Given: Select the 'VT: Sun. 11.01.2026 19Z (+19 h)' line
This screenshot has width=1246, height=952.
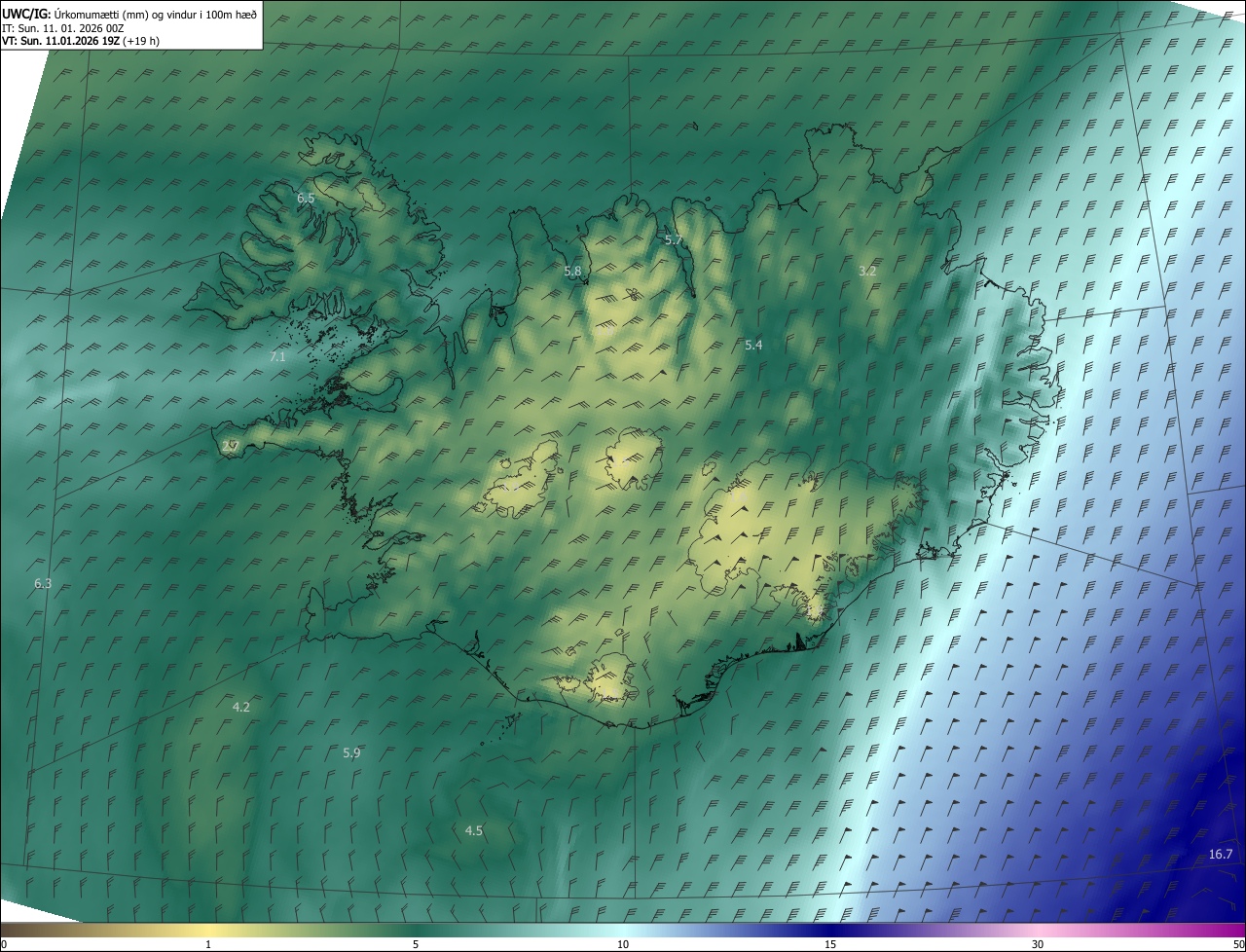Looking at the screenshot, I should click(81, 41).
